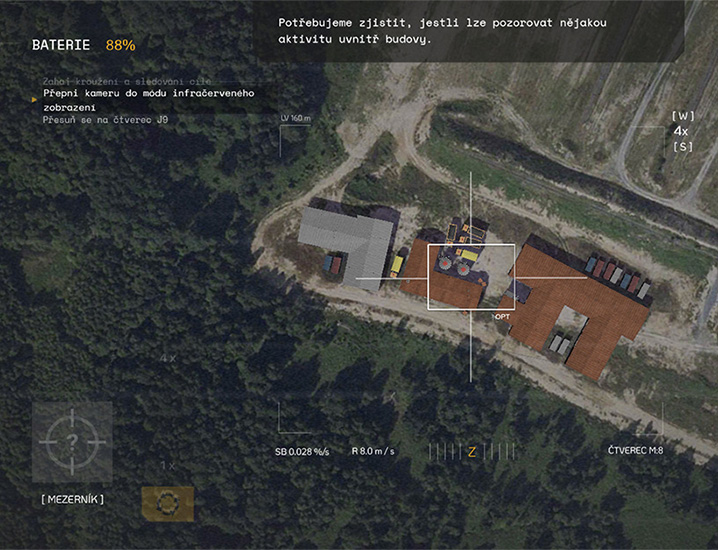The width and height of the screenshot is (718, 550).
Task: Click the LV 160 m altitude readout
Action: [296, 118]
